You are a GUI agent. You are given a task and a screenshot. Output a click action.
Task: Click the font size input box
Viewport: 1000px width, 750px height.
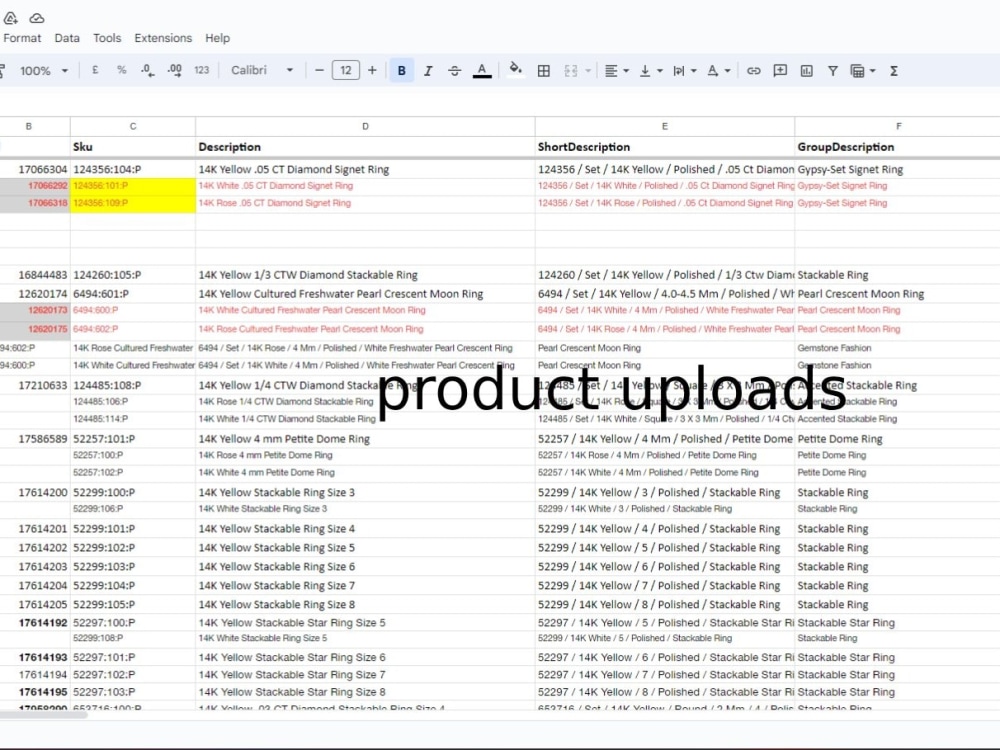tap(345, 71)
